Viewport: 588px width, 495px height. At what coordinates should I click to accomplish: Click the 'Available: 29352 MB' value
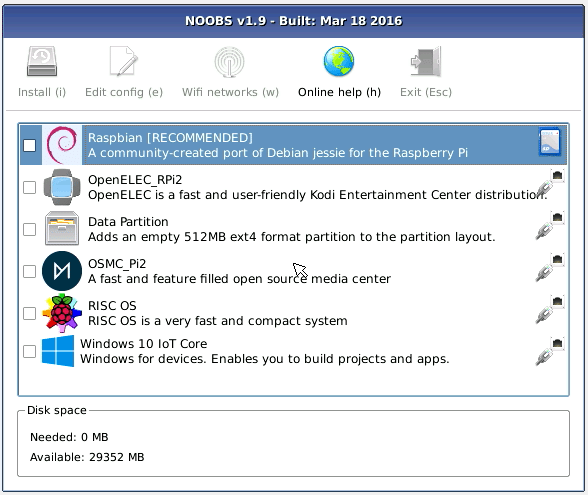click(x=87, y=457)
